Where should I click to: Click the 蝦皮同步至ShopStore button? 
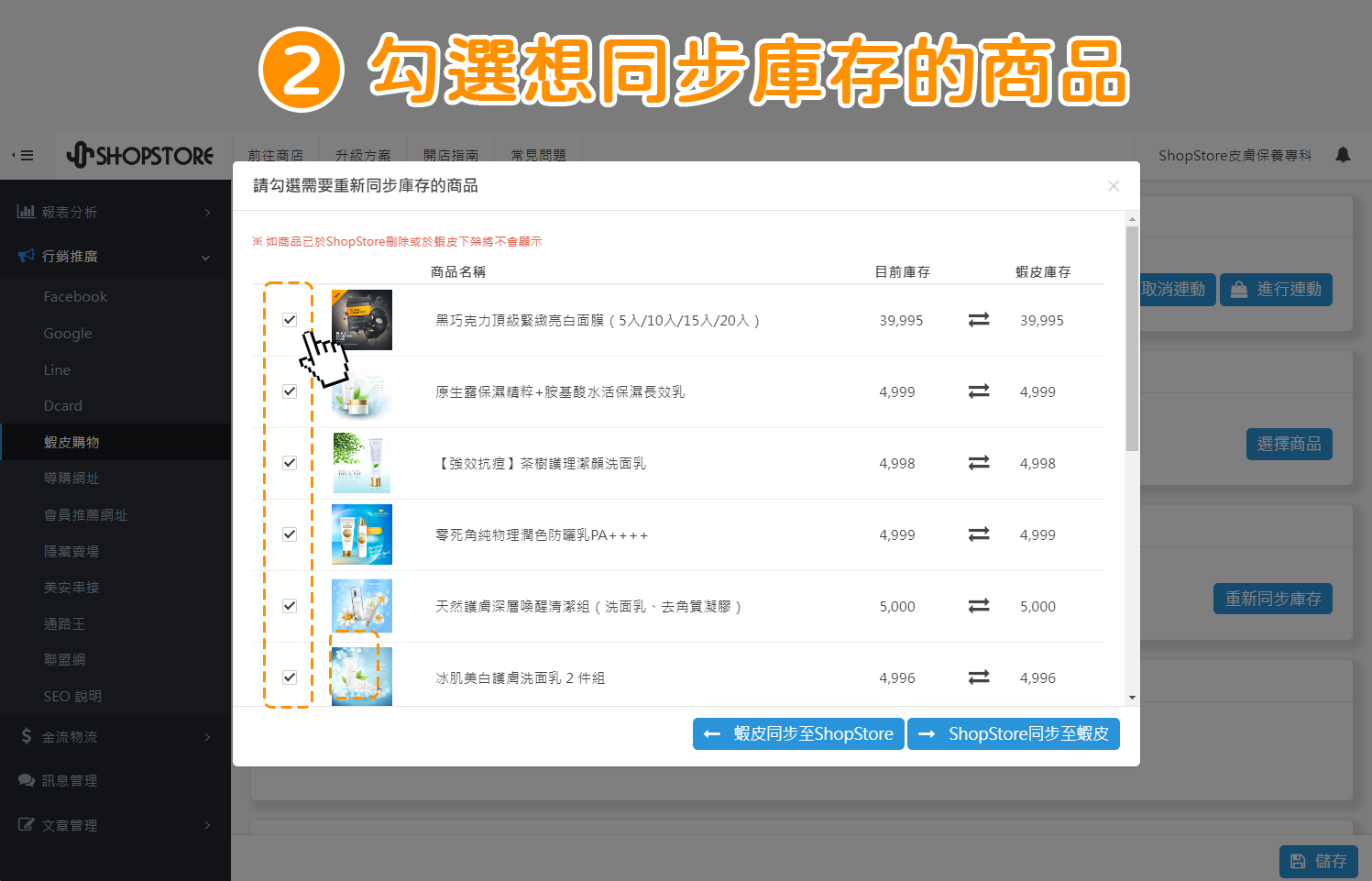coord(798,733)
